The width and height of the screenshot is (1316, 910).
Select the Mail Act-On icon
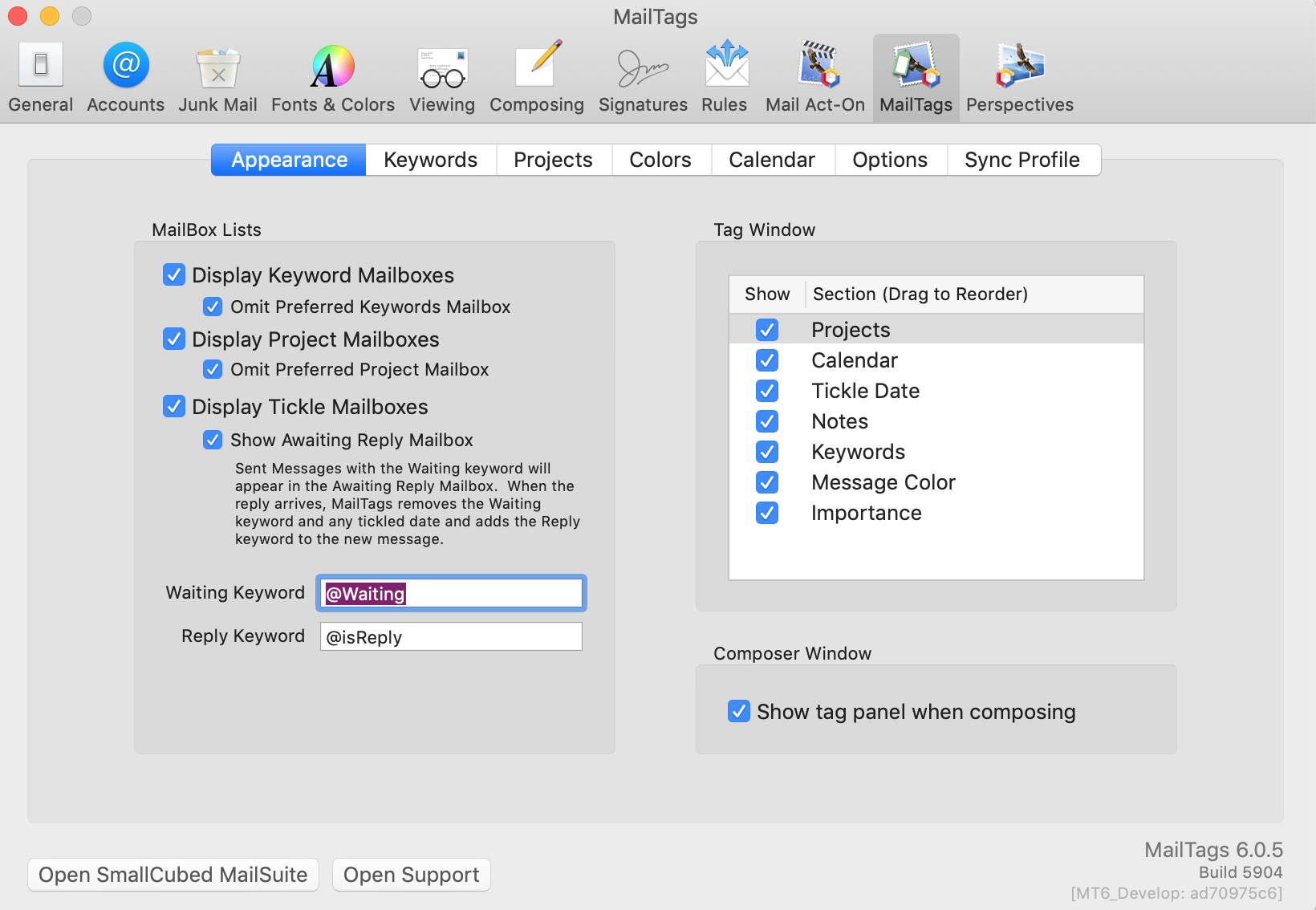point(814,76)
